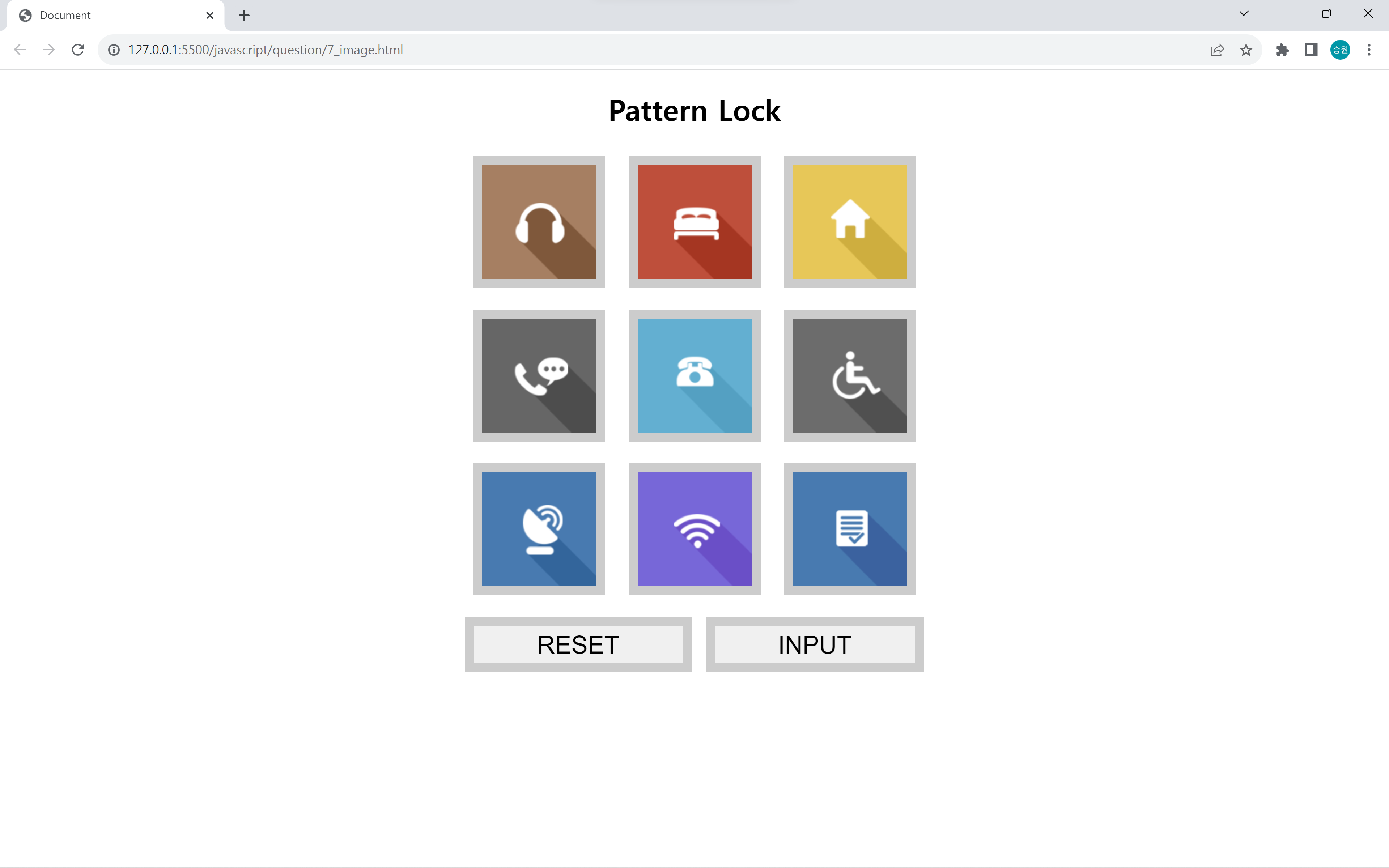Viewport: 1389px width, 868px height.
Task: Tap the yellow house tile
Action: [849, 222]
